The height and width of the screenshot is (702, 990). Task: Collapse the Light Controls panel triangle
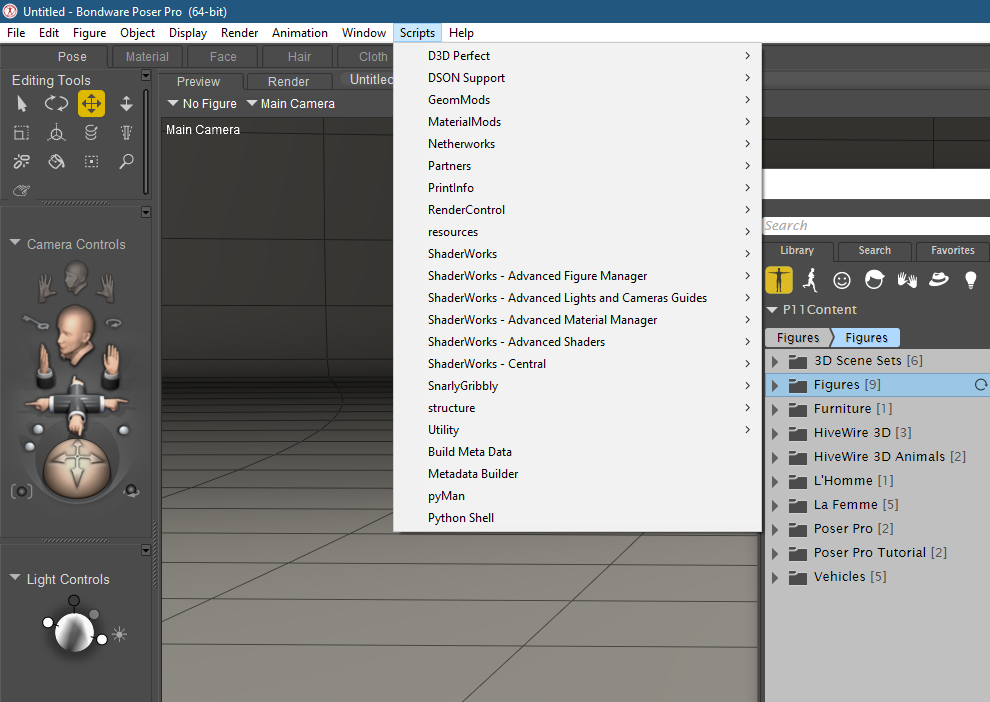(x=15, y=579)
